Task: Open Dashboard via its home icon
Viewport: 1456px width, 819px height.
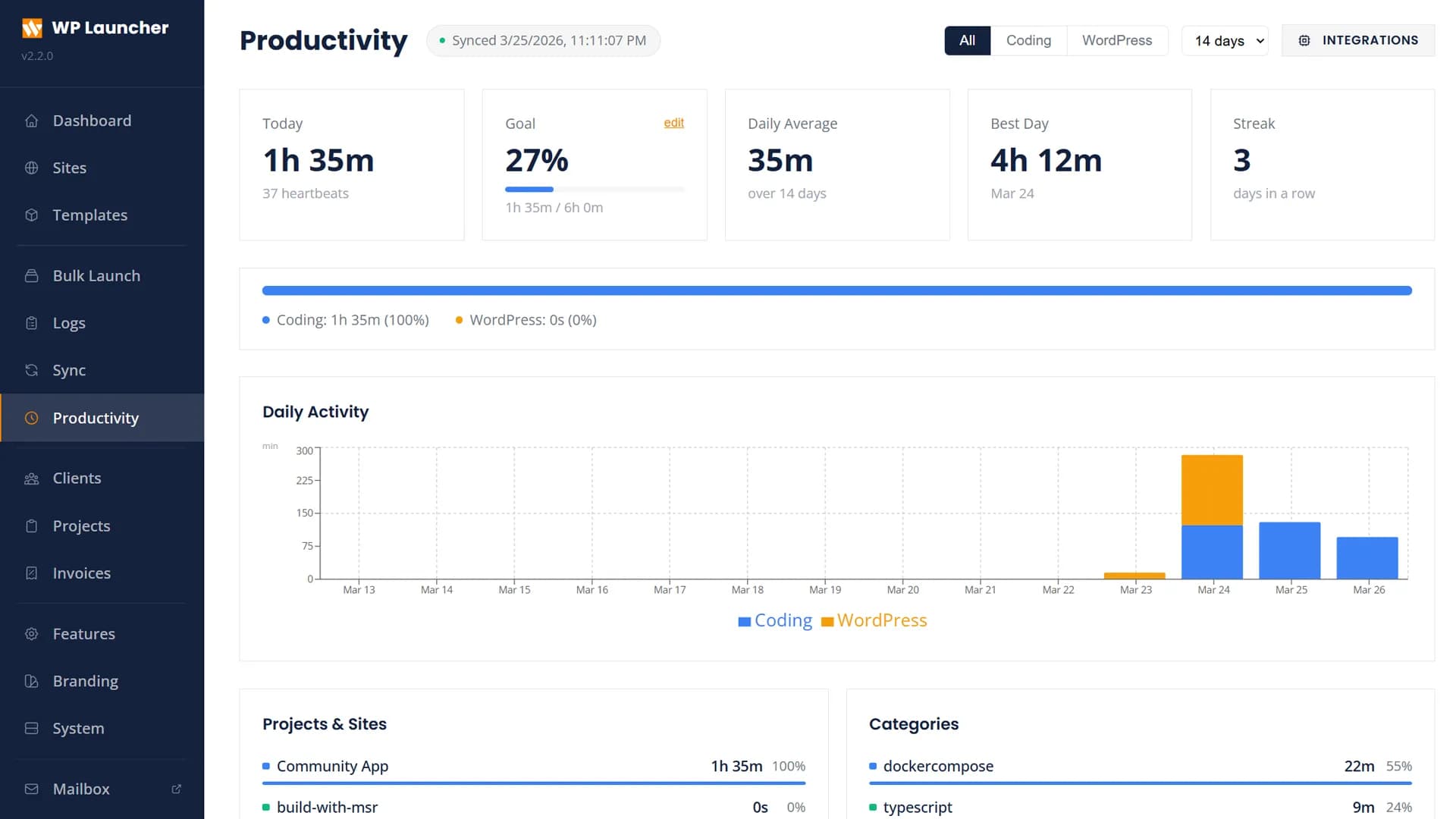Action: (31, 121)
